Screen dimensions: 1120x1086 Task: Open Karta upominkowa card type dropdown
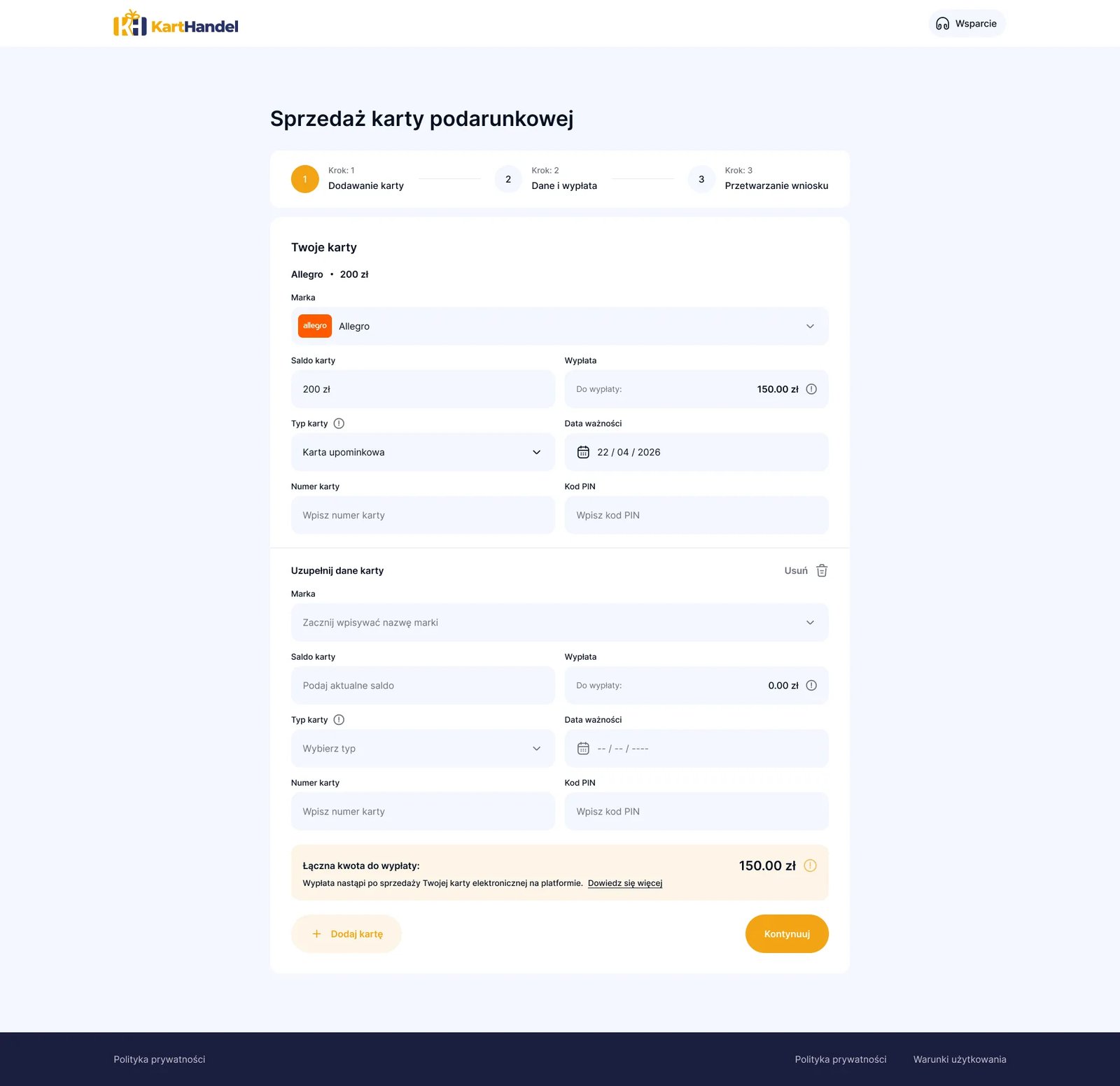click(423, 452)
